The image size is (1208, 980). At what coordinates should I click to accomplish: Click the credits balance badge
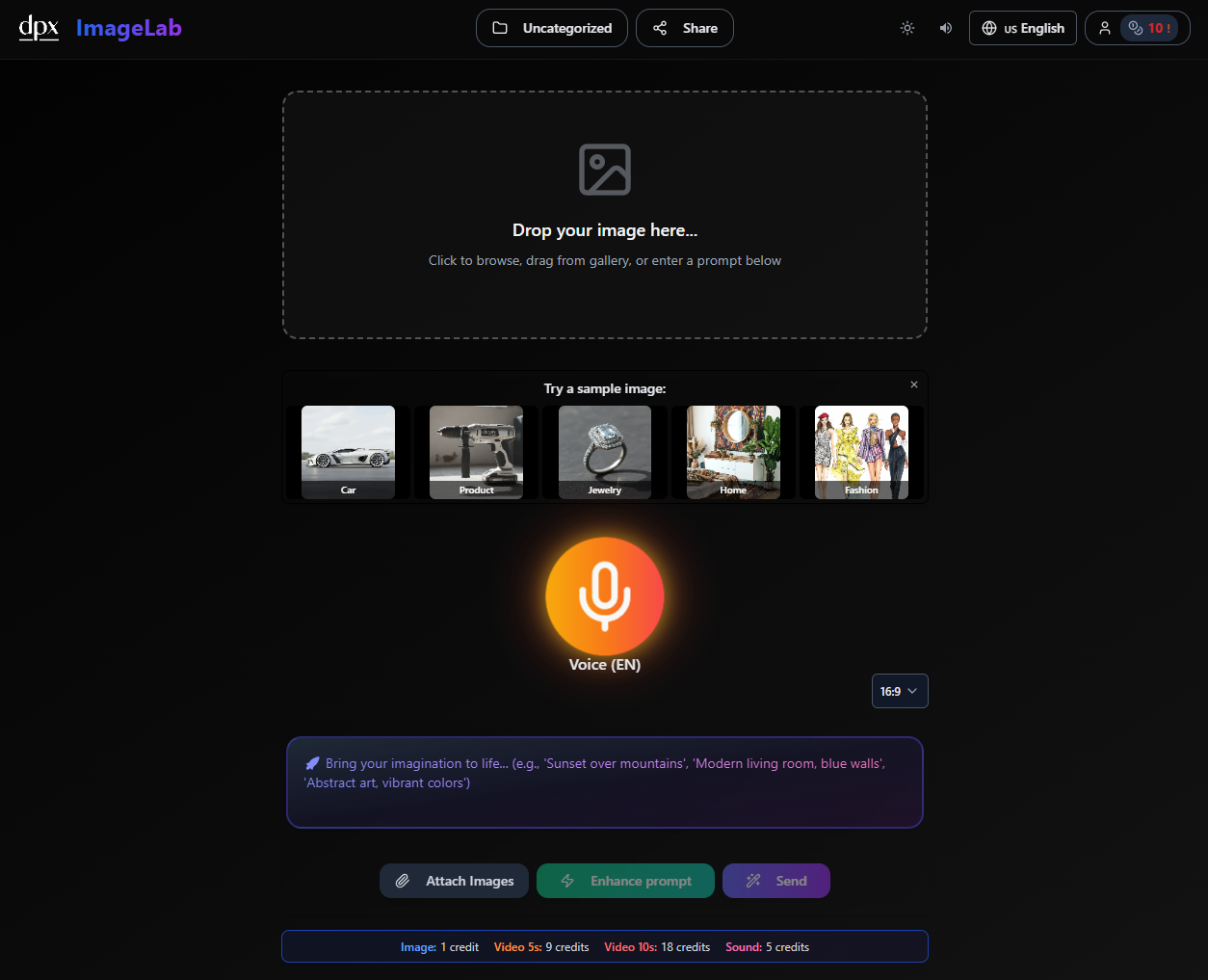pyautogui.click(x=1149, y=28)
